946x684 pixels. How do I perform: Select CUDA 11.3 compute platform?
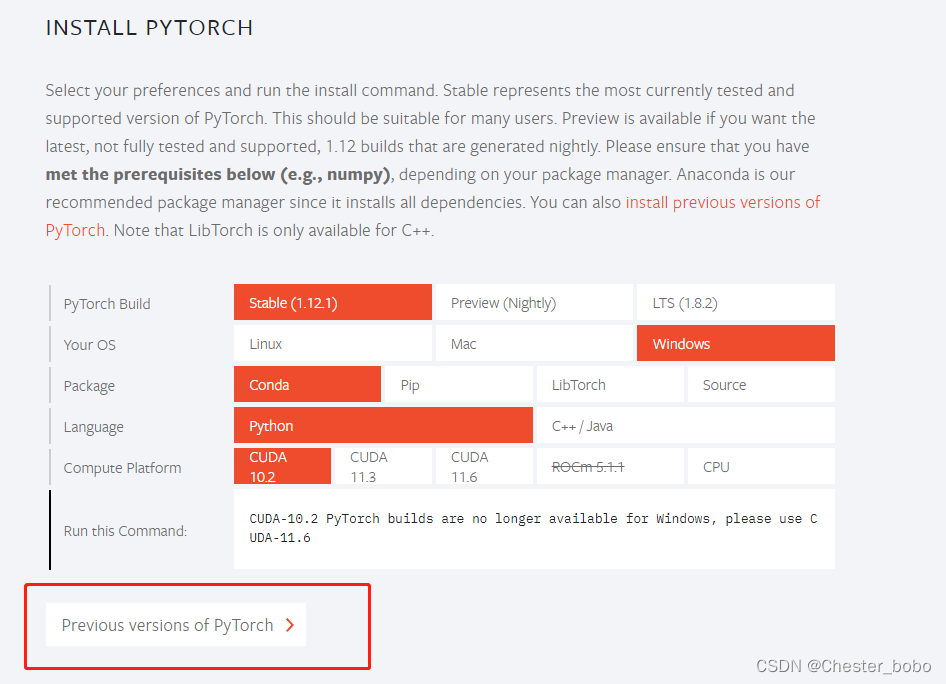click(383, 467)
